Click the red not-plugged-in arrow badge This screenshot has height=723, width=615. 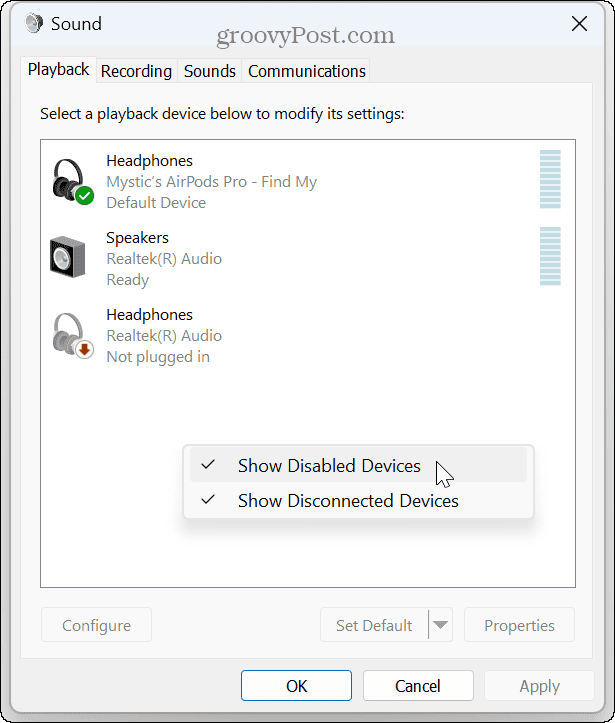point(85,350)
